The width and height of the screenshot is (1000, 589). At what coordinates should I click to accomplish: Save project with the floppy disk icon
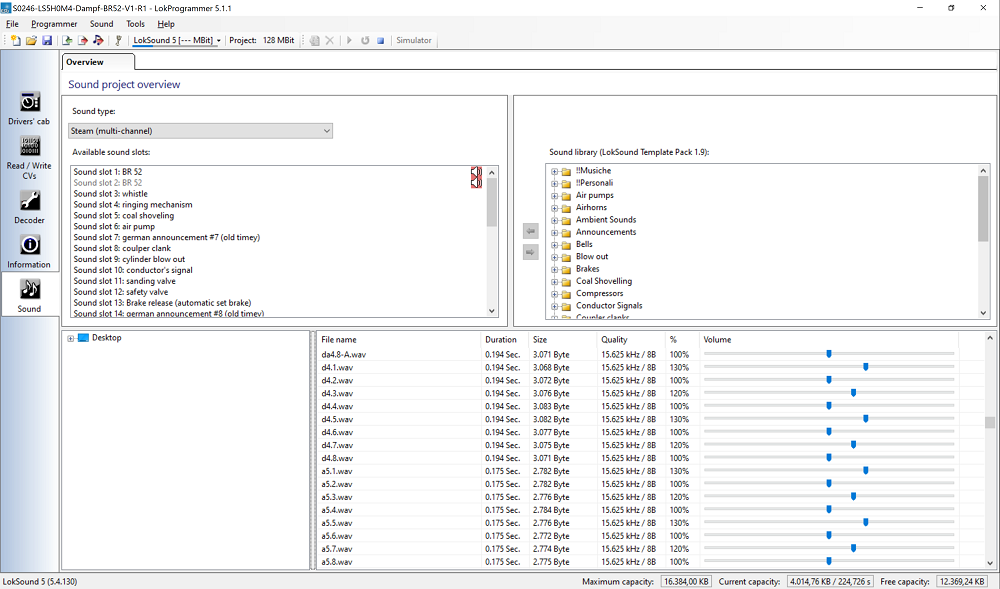[x=46, y=41]
